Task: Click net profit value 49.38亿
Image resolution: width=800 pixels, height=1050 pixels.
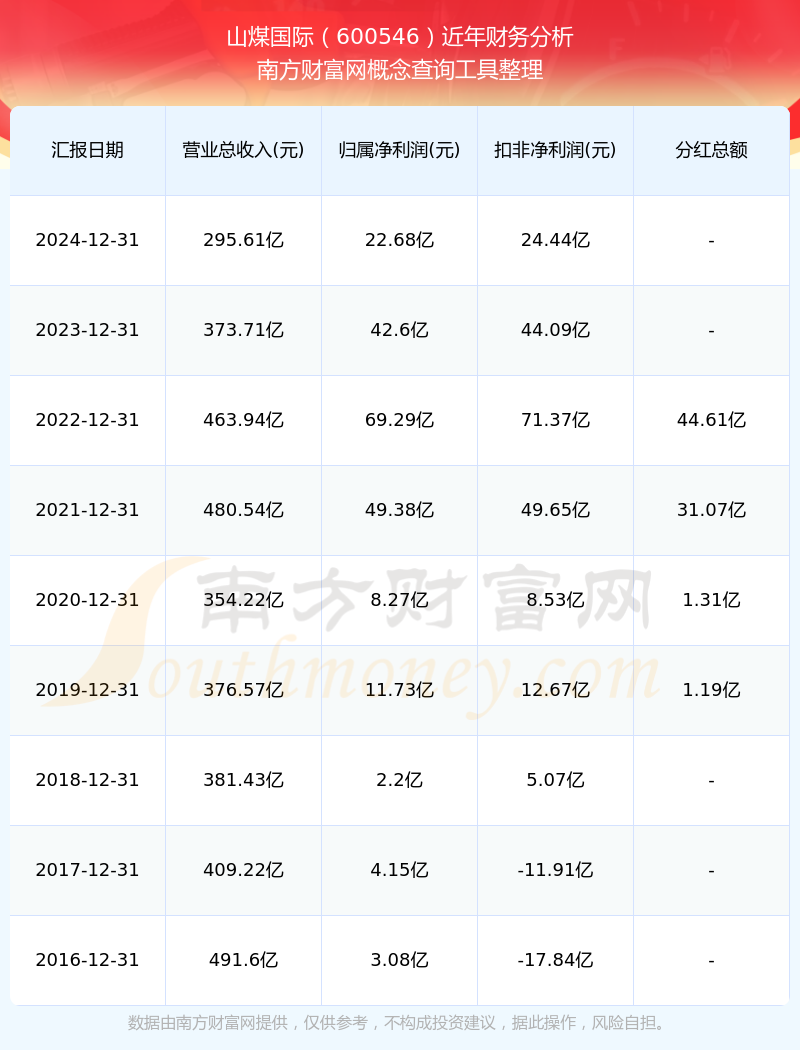Action: pos(400,510)
